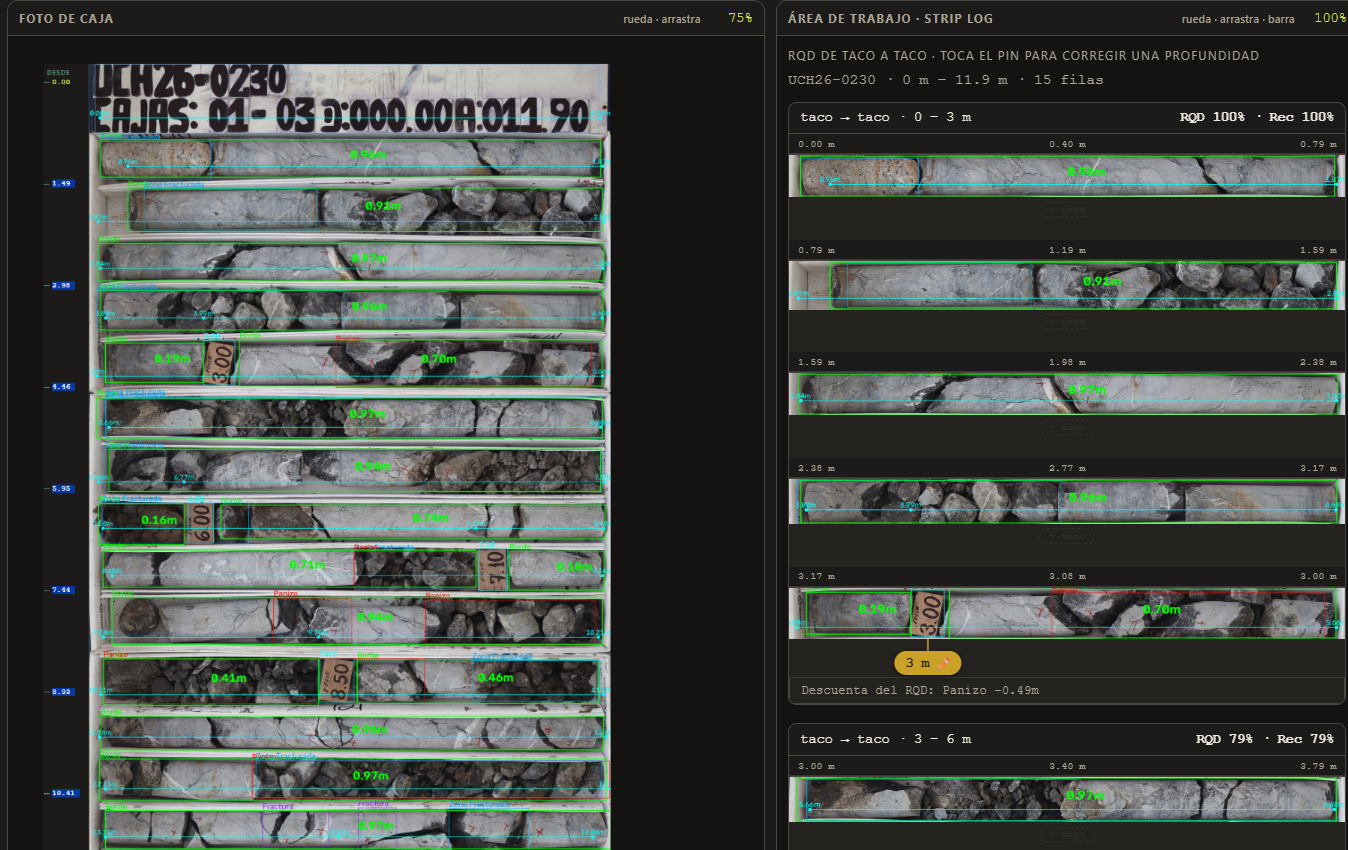
Task: Select the 10.41 depth marker on the ruler
Action: 61,793
